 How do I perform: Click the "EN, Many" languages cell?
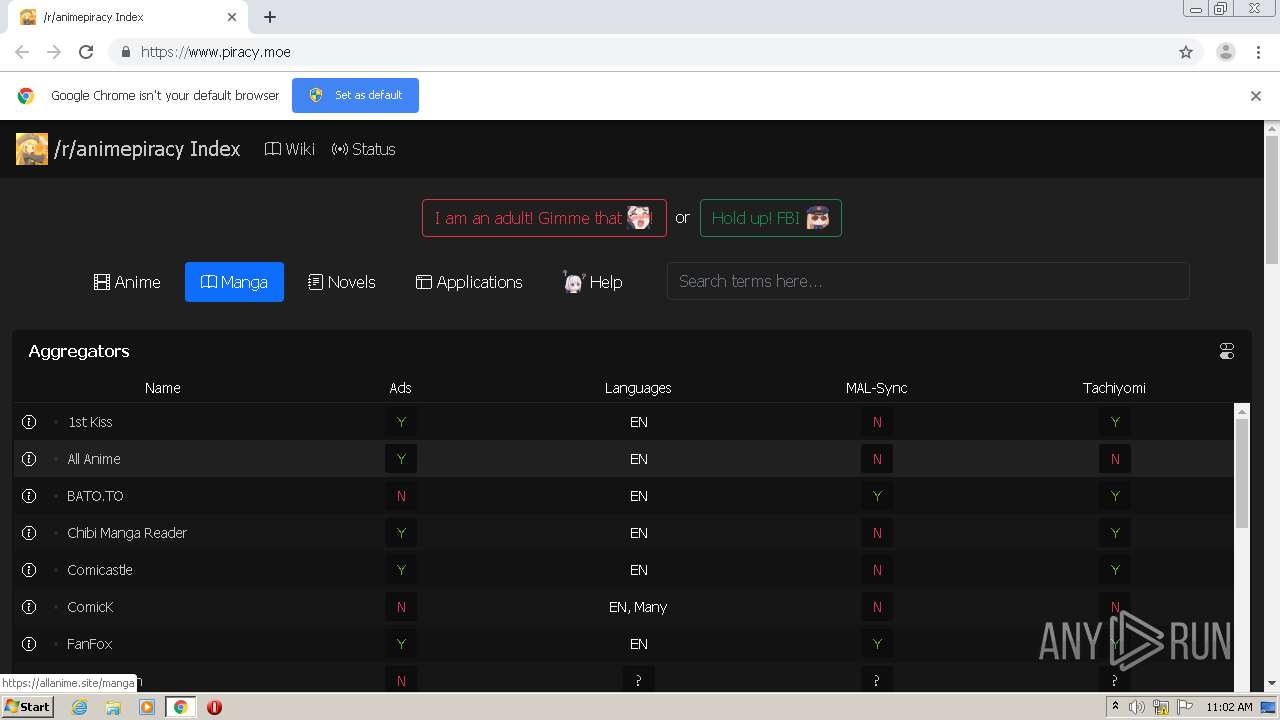pyautogui.click(x=638, y=607)
